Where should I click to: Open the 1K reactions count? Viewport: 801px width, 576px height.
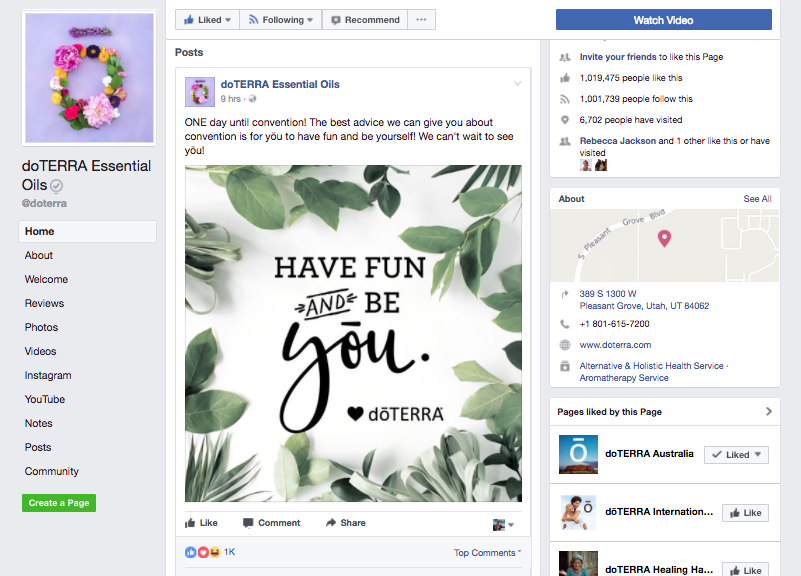click(x=229, y=552)
